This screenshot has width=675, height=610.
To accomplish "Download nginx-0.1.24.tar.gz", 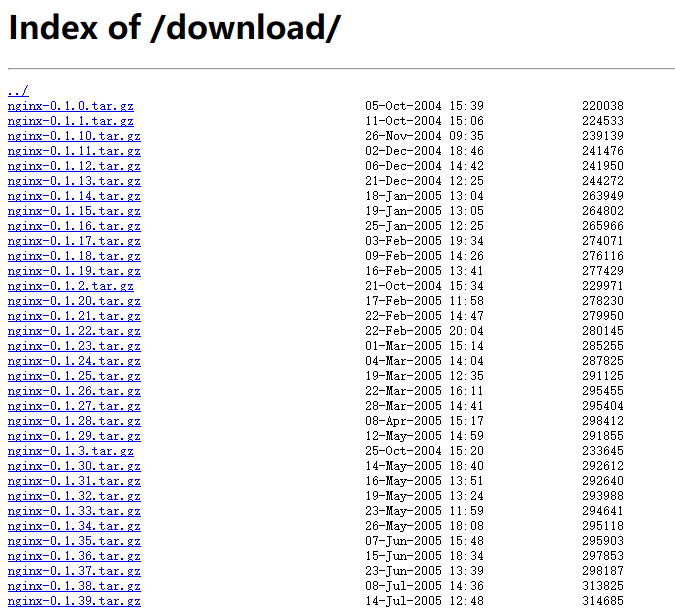I will pyautogui.click(x=74, y=361).
